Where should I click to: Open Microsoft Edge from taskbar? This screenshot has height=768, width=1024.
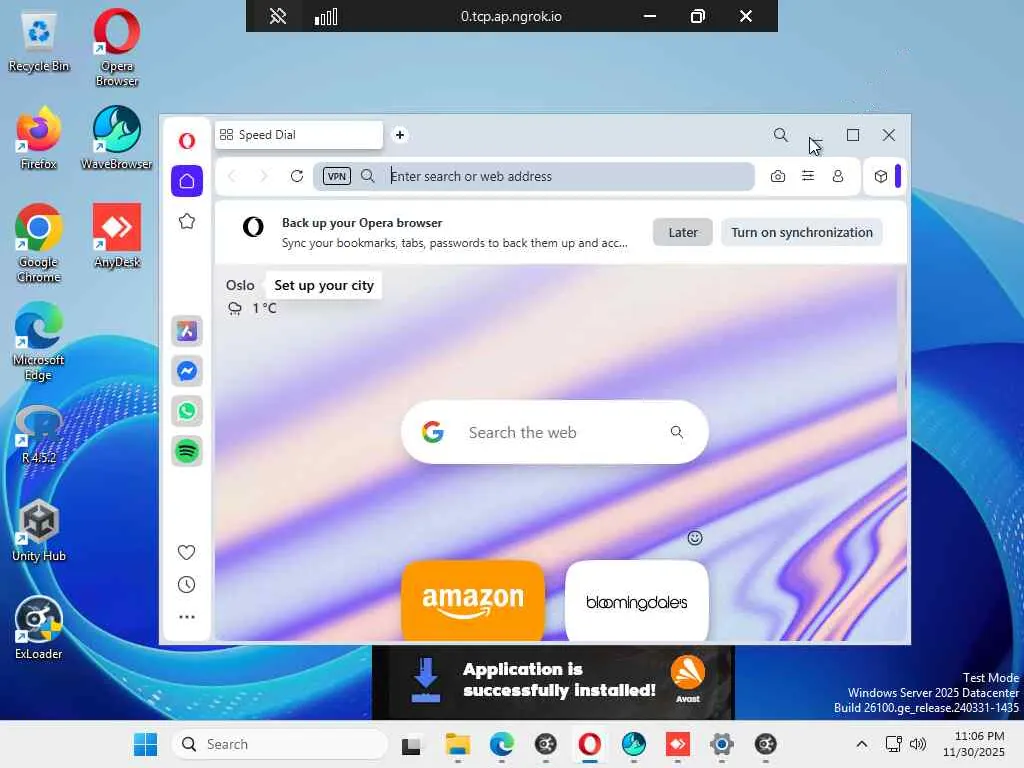pyautogui.click(x=502, y=744)
